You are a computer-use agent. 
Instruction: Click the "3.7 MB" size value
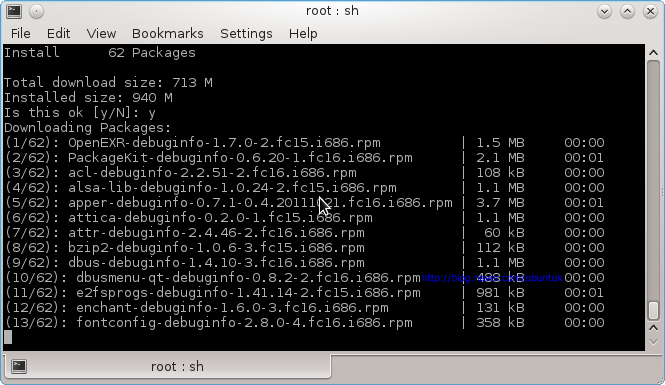[500, 203]
